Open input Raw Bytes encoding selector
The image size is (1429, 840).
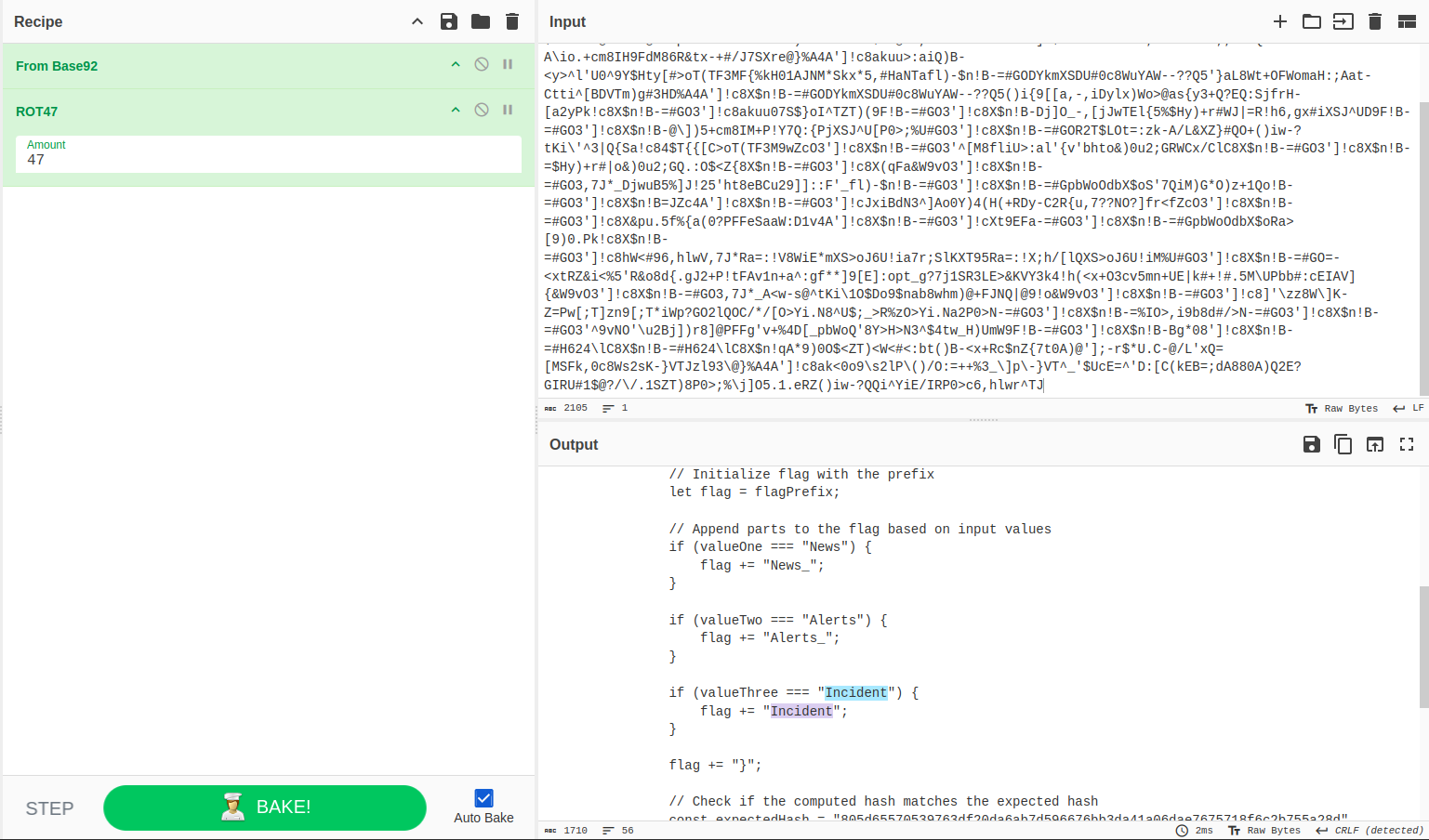coord(1342,408)
